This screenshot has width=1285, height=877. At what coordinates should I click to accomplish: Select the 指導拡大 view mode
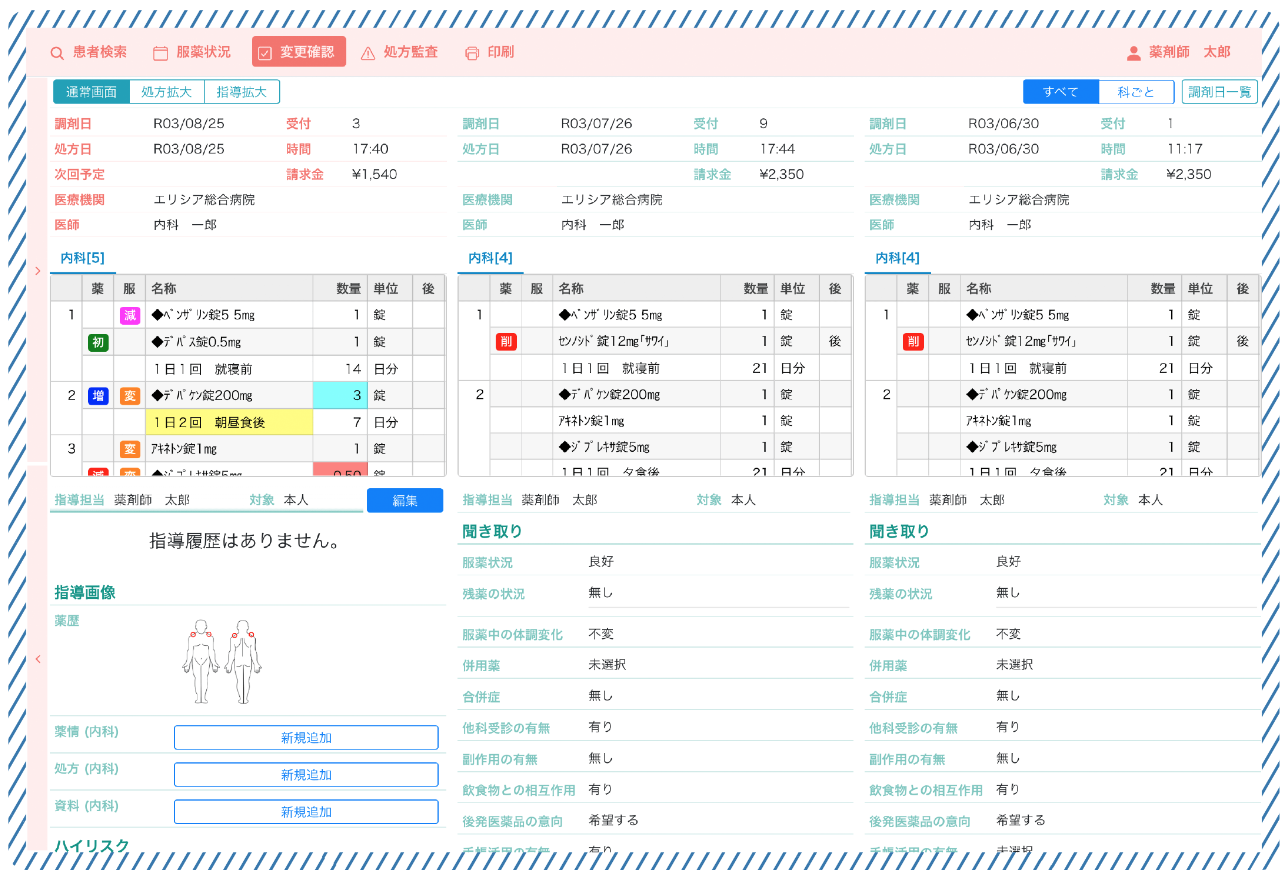[x=242, y=92]
